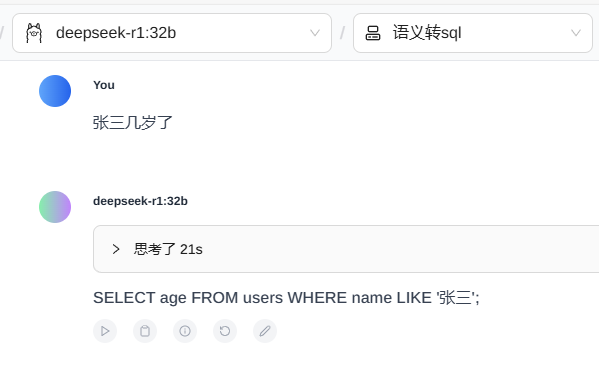
Task: Click the database icon beside 语义转sql
Action: tap(373, 33)
